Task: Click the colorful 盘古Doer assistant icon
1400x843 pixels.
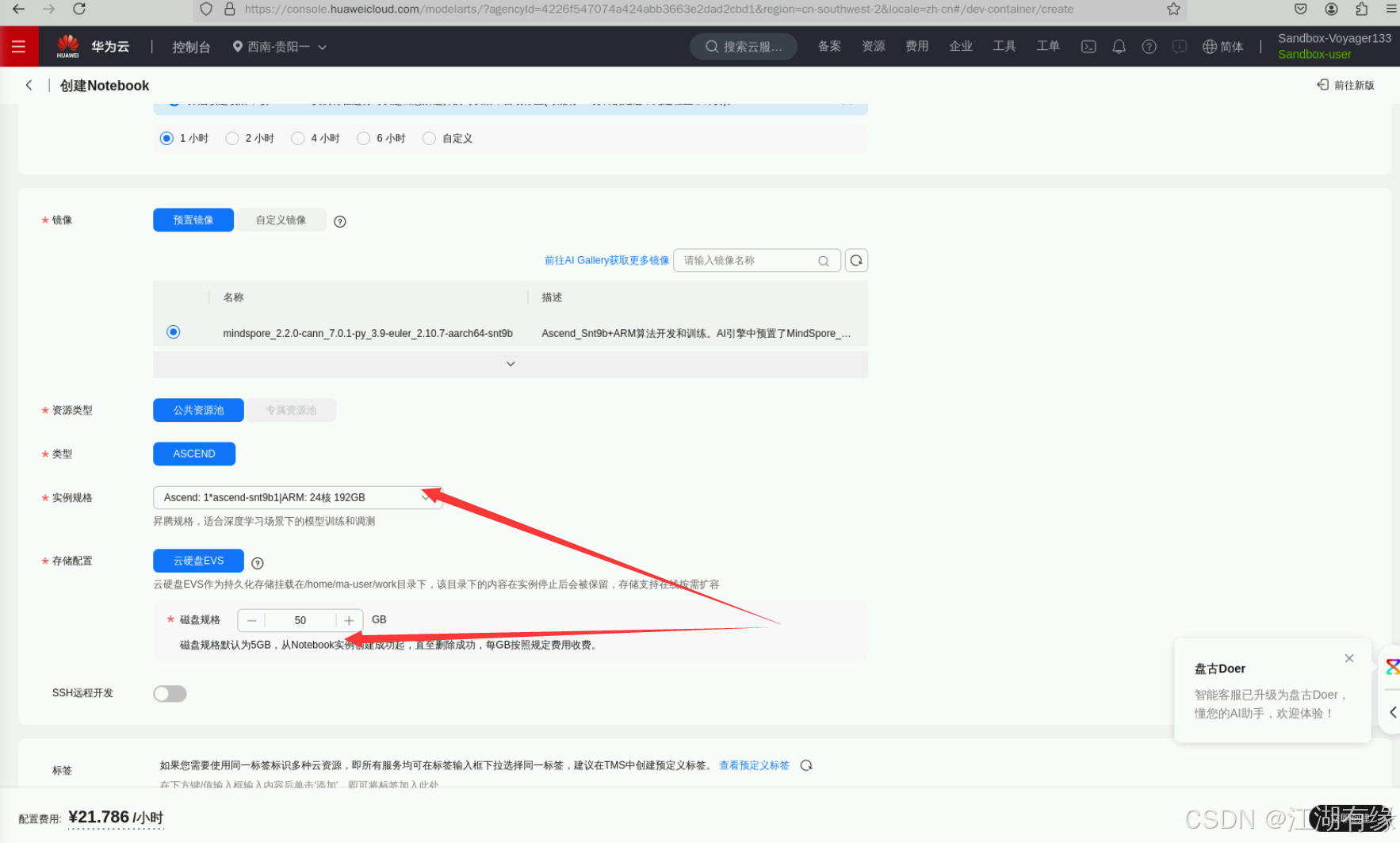Action: click(1392, 666)
